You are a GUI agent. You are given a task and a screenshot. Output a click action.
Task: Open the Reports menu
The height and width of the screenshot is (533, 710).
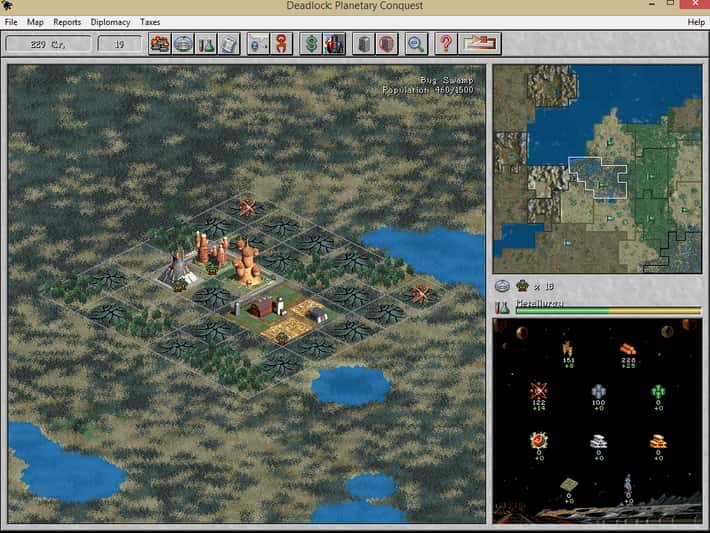(67, 22)
